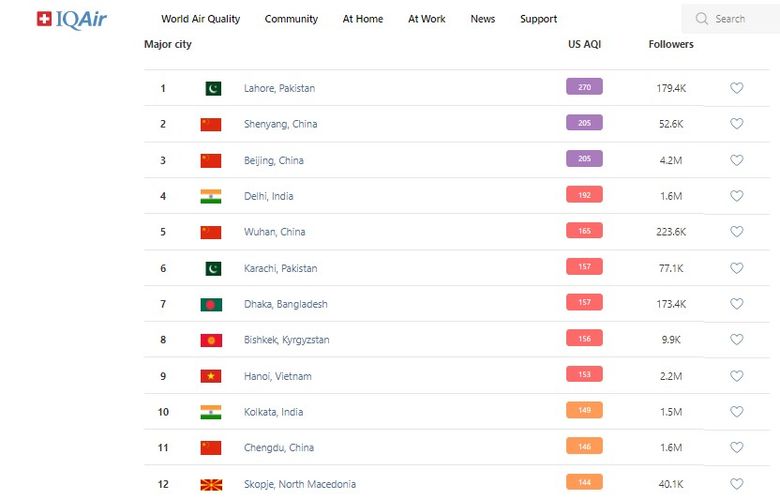This screenshot has height=500, width=780.
Task: Click Kyrgyzstan flag beside Bishkek
Action: coord(211,340)
